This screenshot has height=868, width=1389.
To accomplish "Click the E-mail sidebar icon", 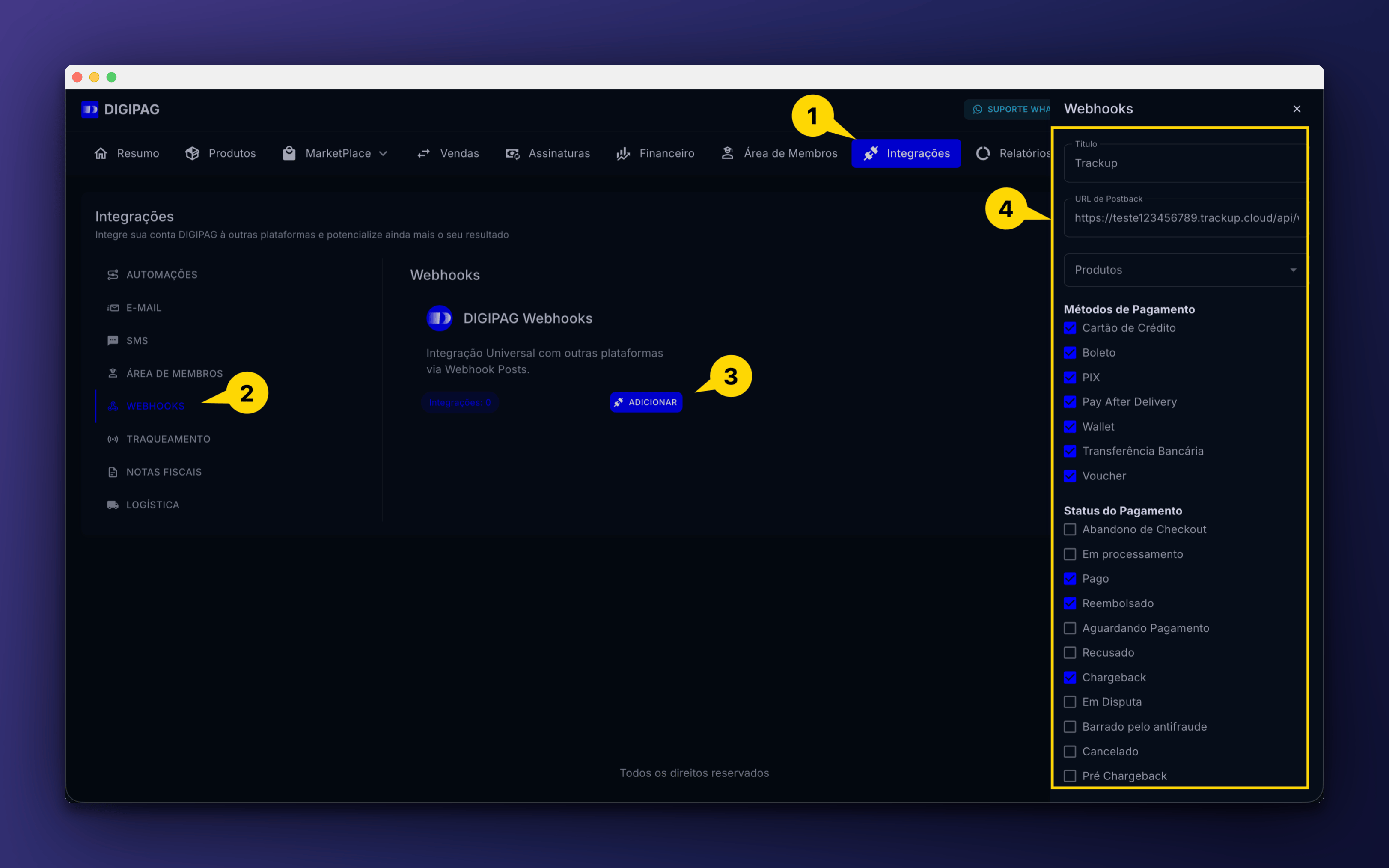I will click(x=113, y=308).
